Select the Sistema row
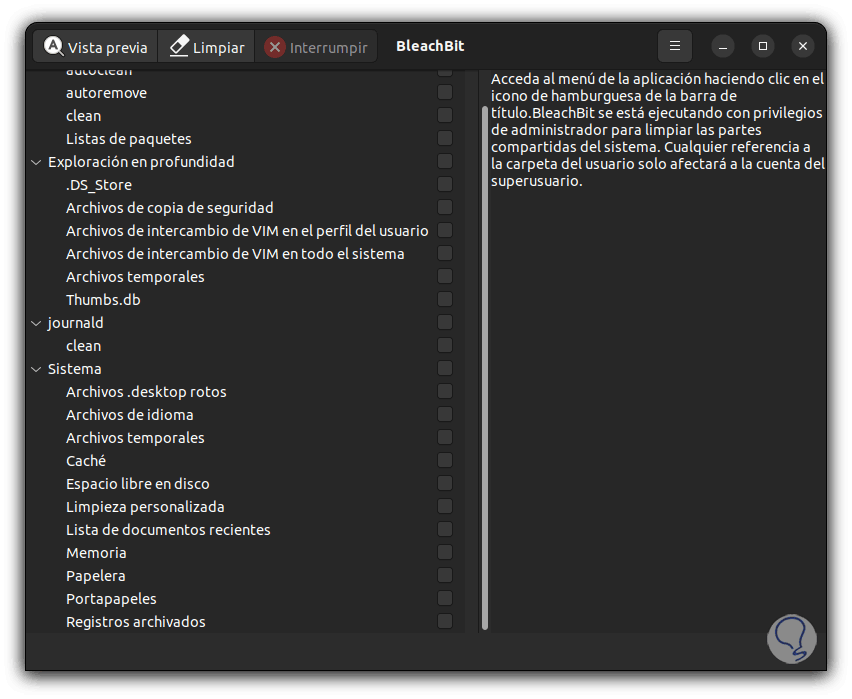The height and width of the screenshot is (699, 852). point(74,369)
